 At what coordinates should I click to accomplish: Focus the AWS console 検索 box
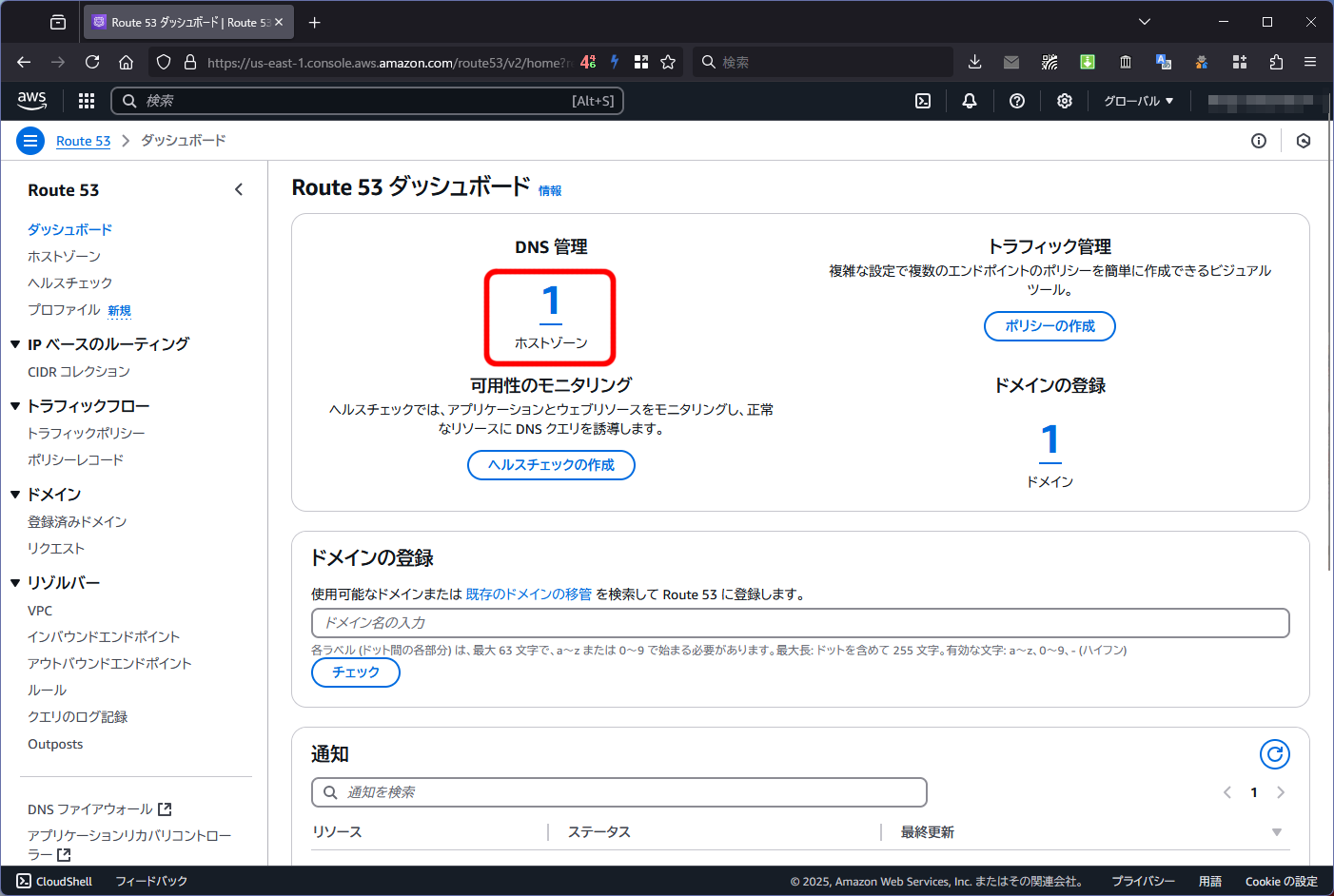(367, 101)
